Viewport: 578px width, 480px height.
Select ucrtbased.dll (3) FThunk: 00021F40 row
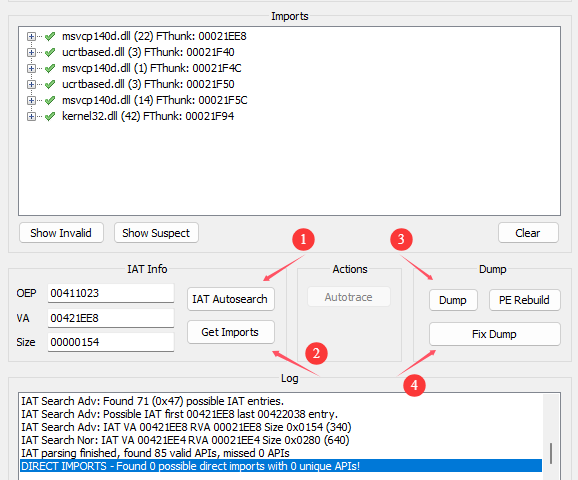pyautogui.click(x=148, y=52)
